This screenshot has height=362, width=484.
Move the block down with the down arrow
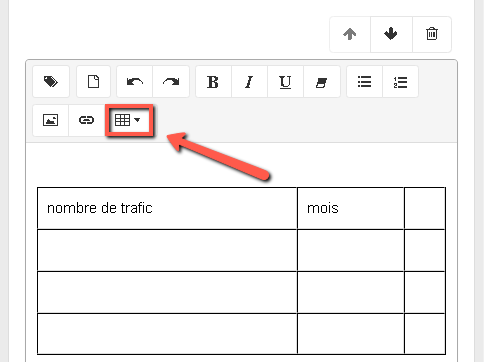pyautogui.click(x=391, y=34)
